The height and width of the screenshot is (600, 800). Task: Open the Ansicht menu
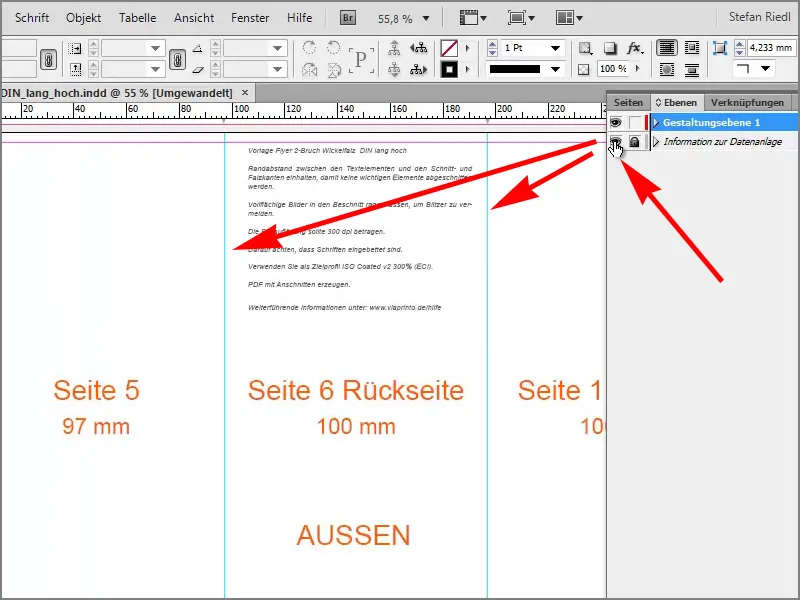(194, 18)
